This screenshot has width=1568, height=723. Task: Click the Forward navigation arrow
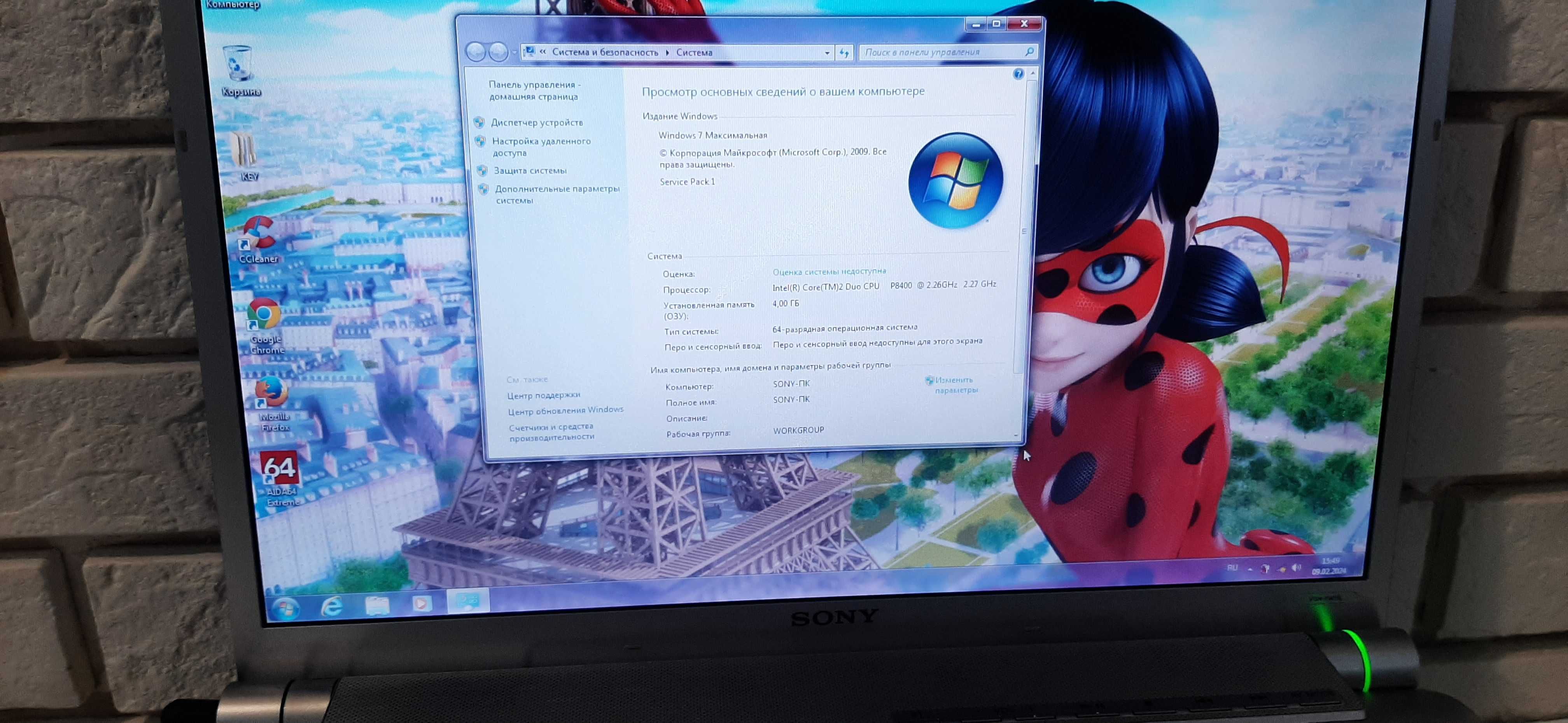tap(499, 52)
